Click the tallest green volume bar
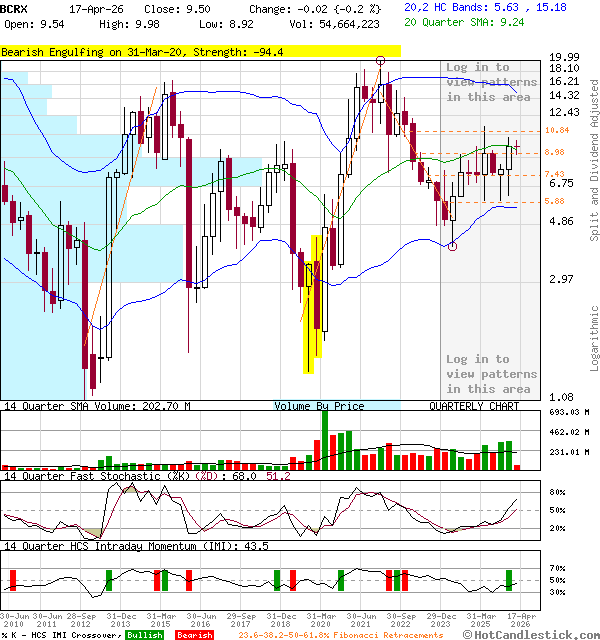Screen dimensions: 600x640 click(325, 439)
